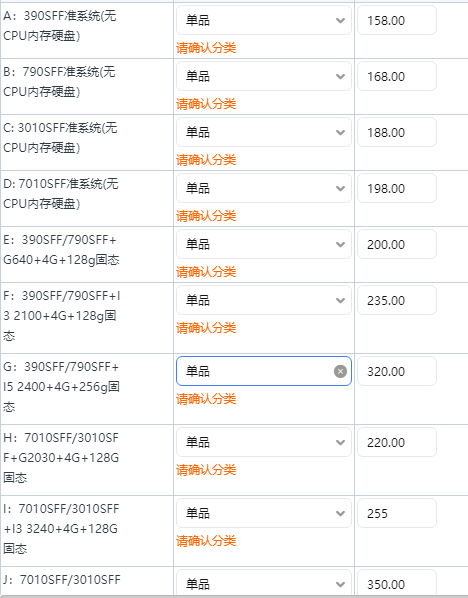Expand chevron in row D 7010SFF category
This screenshot has width=468, height=598.
coord(340,188)
